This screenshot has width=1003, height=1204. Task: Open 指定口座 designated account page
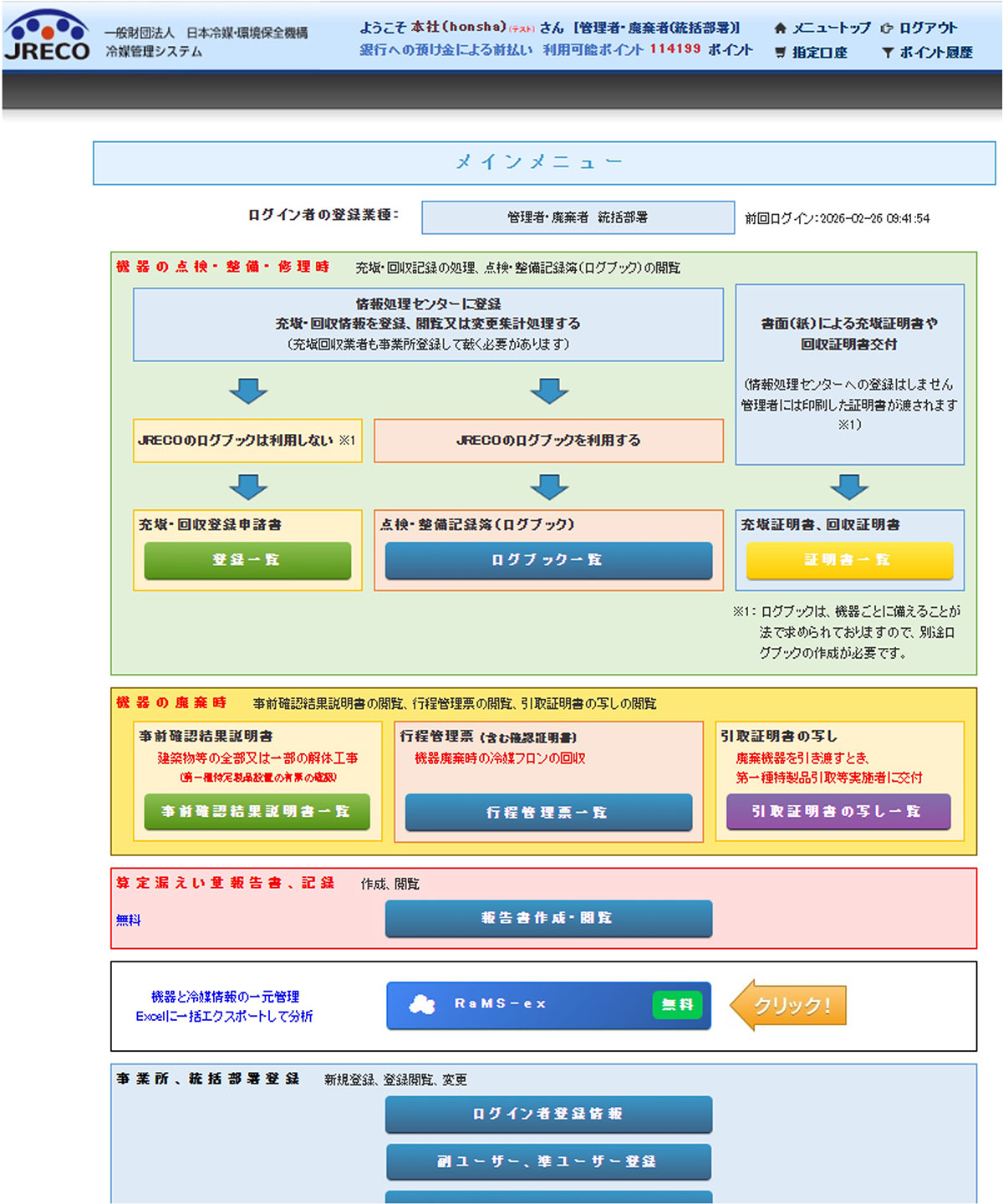(818, 53)
